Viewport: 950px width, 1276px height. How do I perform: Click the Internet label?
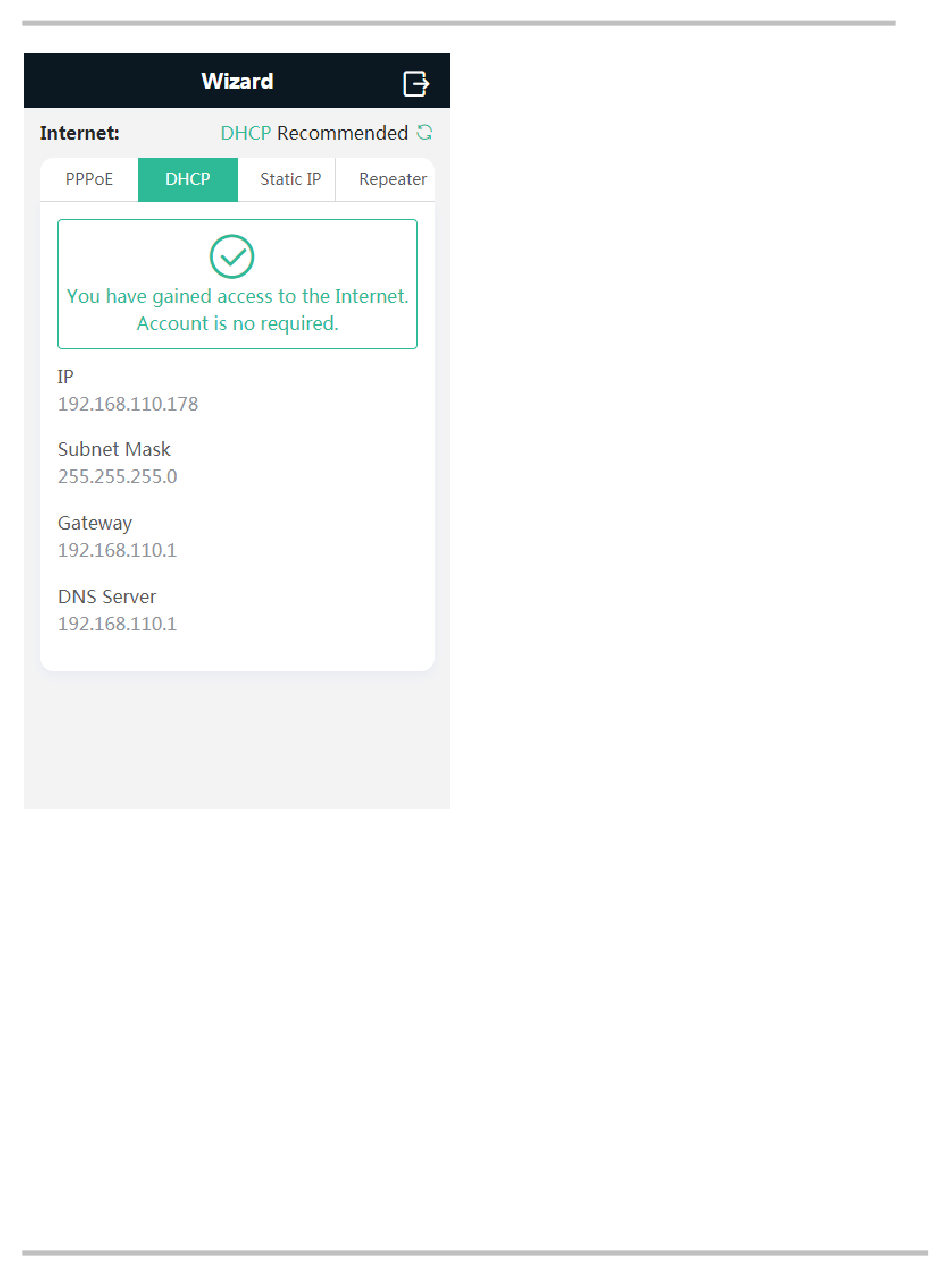pyautogui.click(x=80, y=133)
